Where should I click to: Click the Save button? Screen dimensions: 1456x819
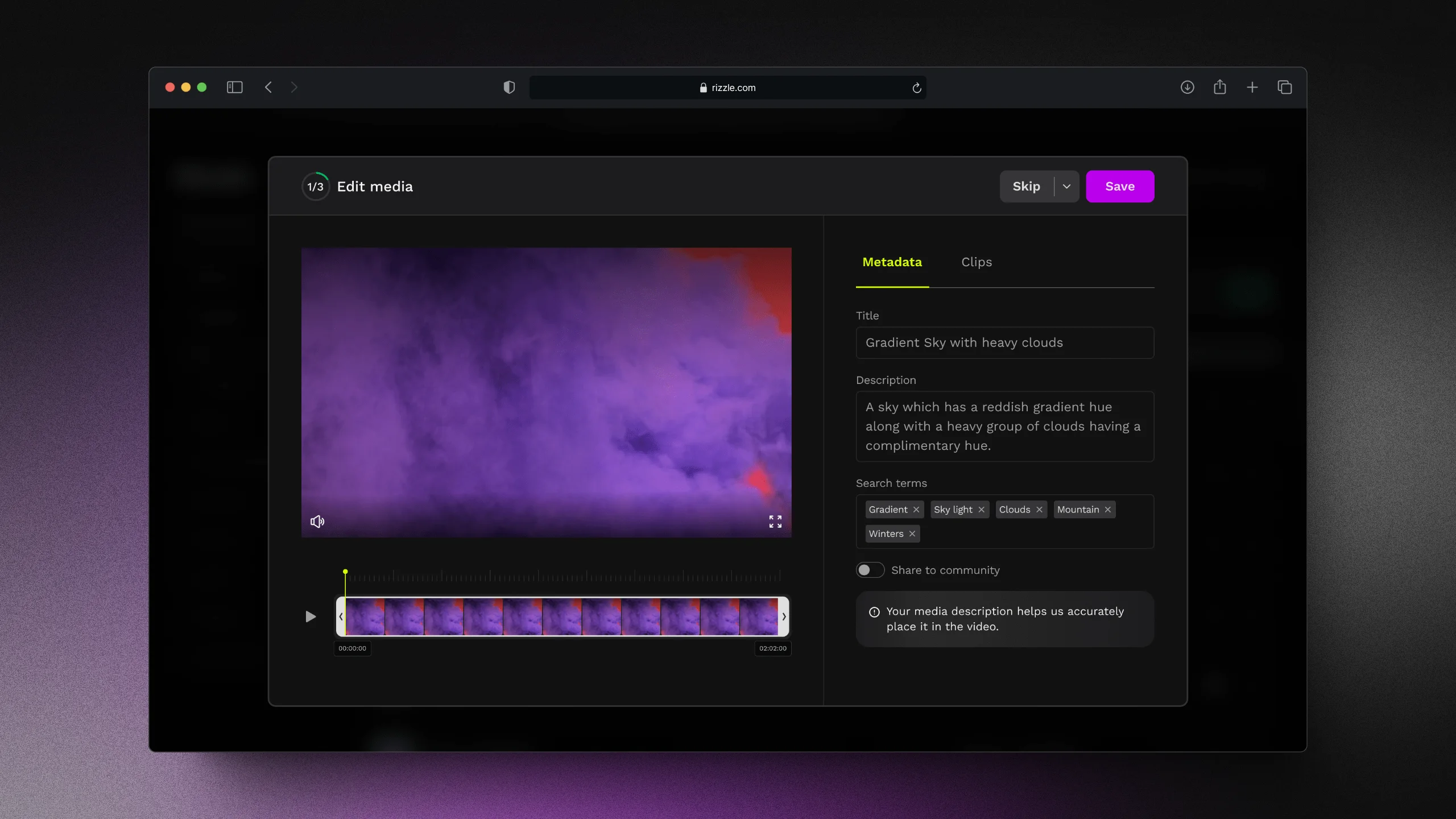pos(1120,187)
